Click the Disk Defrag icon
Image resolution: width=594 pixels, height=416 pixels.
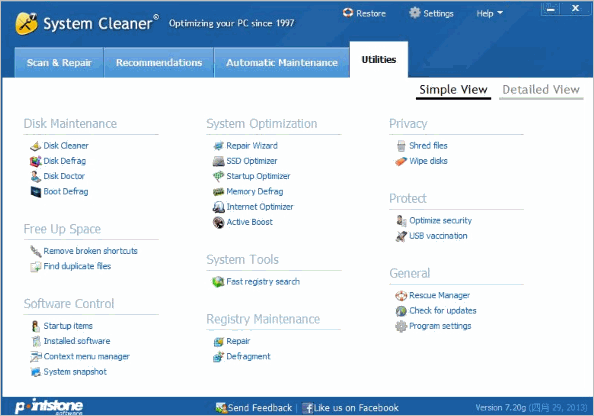click(x=36, y=161)
